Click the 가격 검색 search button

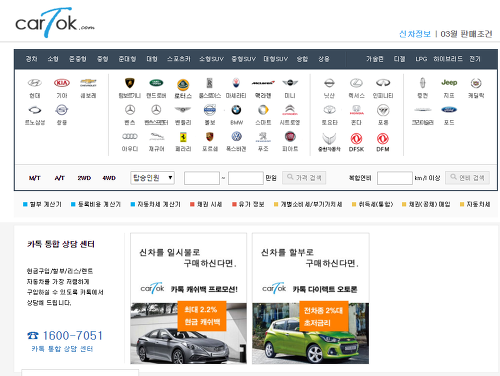coord(304,178)
